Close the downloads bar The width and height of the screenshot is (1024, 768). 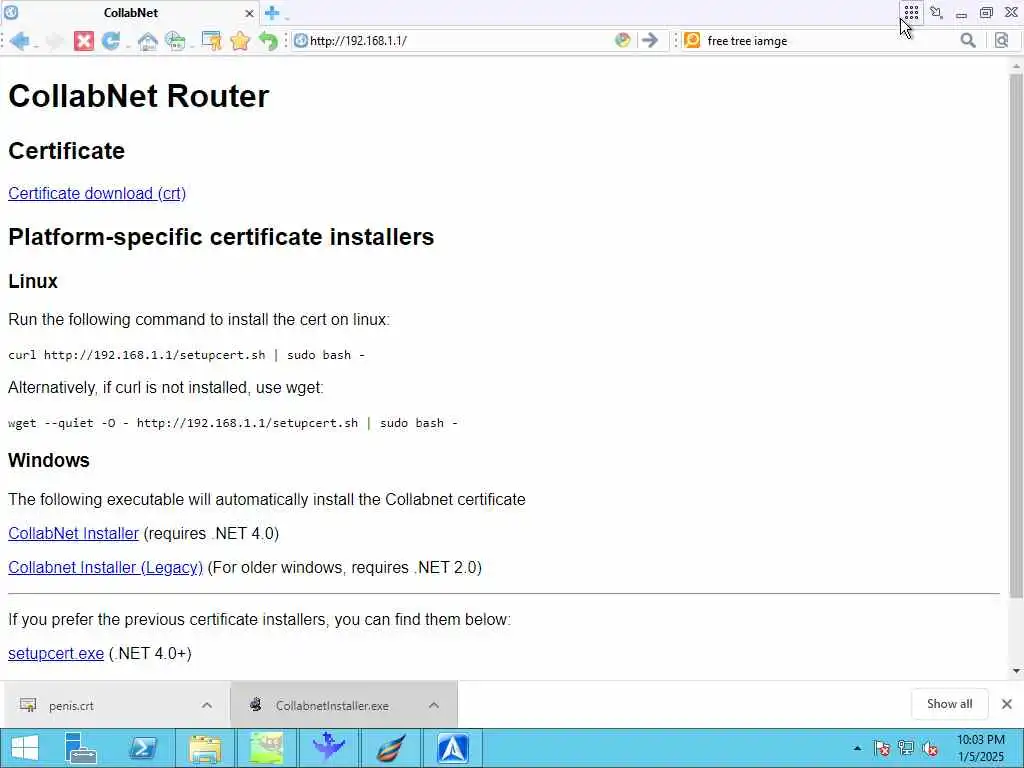pyautogui.click(x=1006, y=704)
